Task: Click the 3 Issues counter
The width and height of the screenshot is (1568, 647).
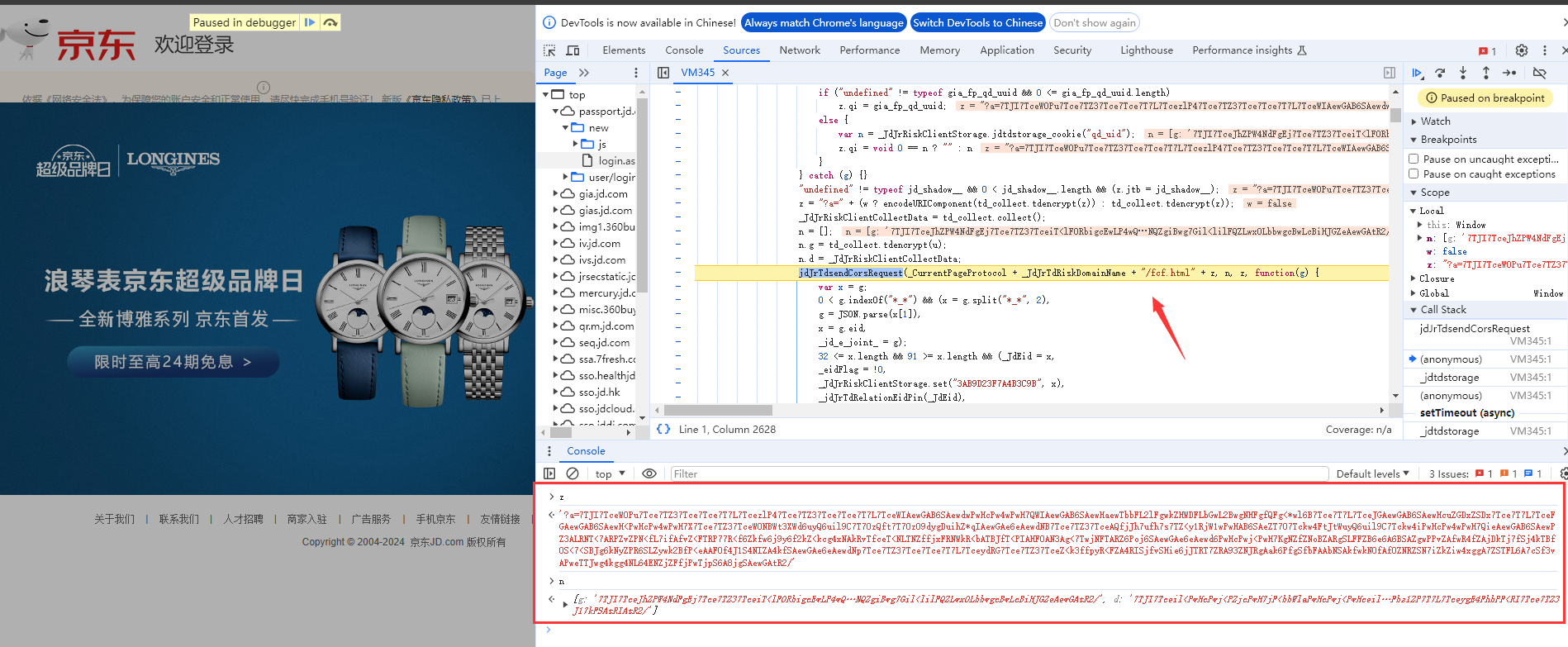Action: tap(1485, 473)
